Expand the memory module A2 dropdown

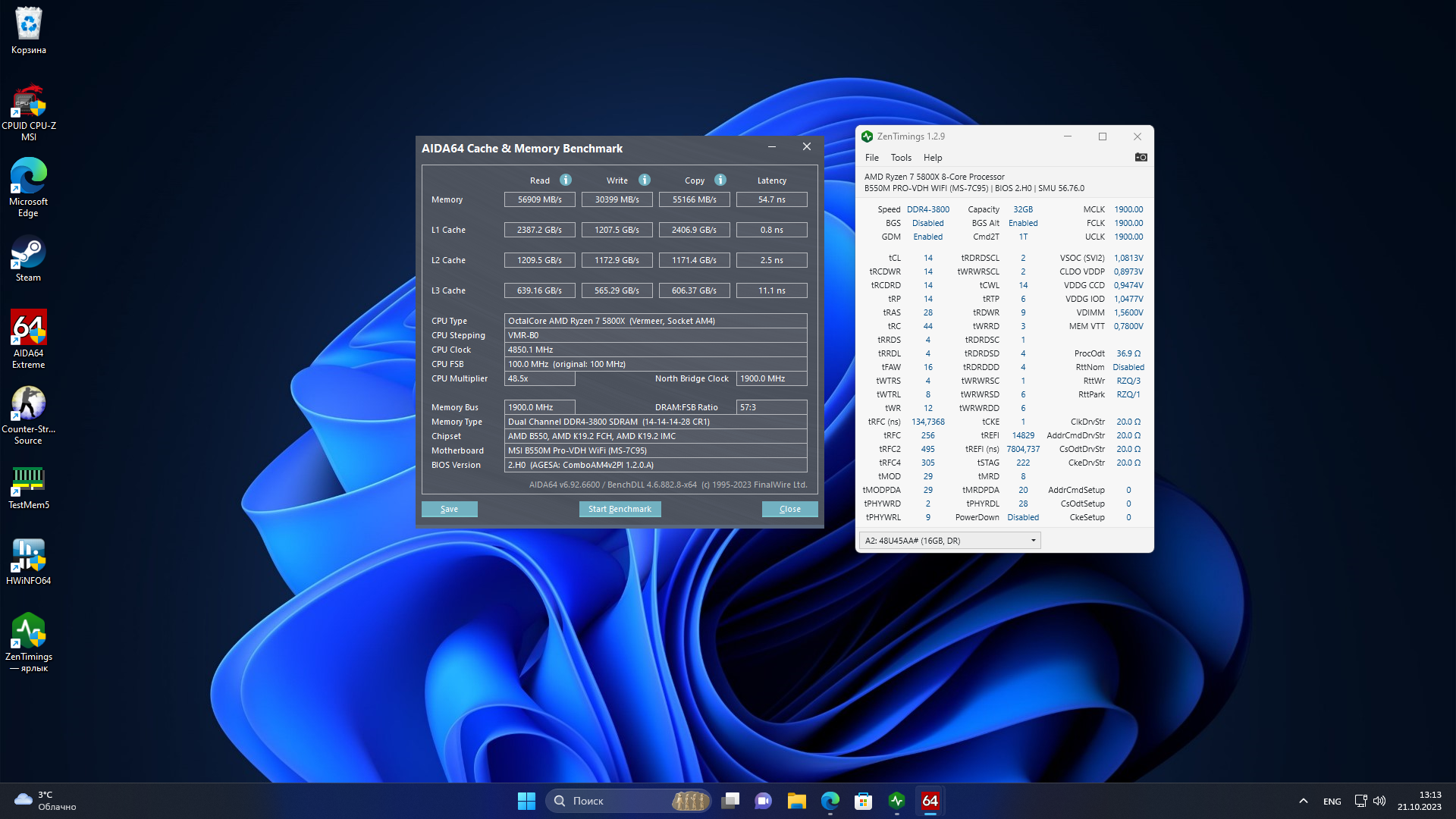(x=1033, y=541)
